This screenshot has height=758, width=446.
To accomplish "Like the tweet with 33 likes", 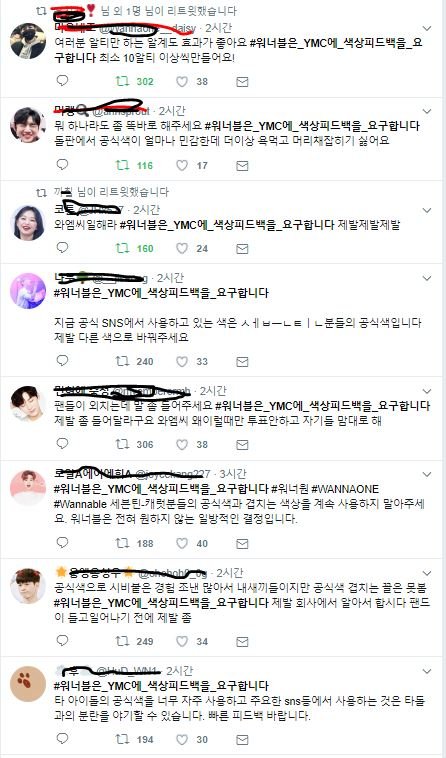I will pos(182,362).
